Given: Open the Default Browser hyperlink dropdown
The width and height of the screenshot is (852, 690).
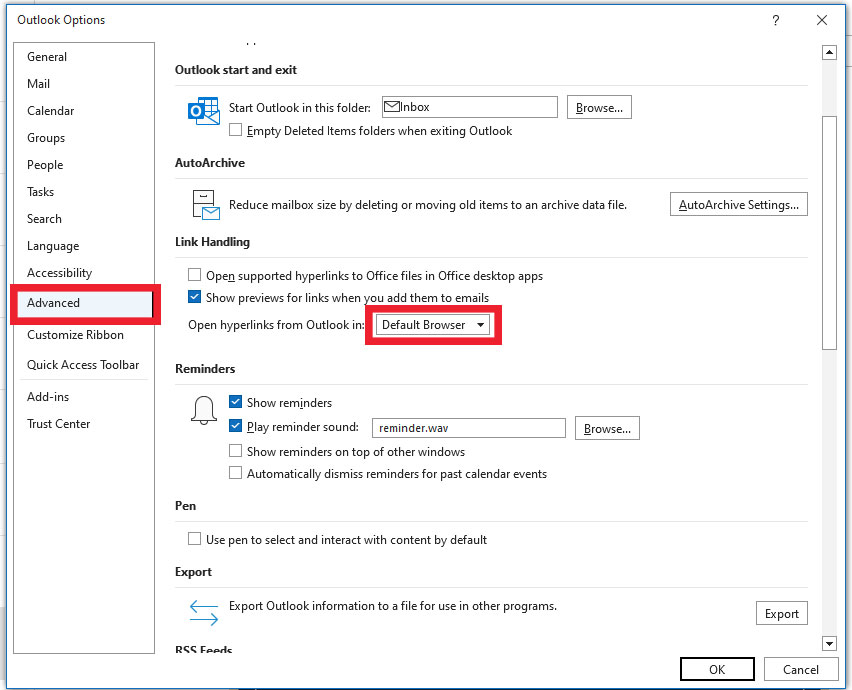Looking at the screenshot, I should pos(433,325).
